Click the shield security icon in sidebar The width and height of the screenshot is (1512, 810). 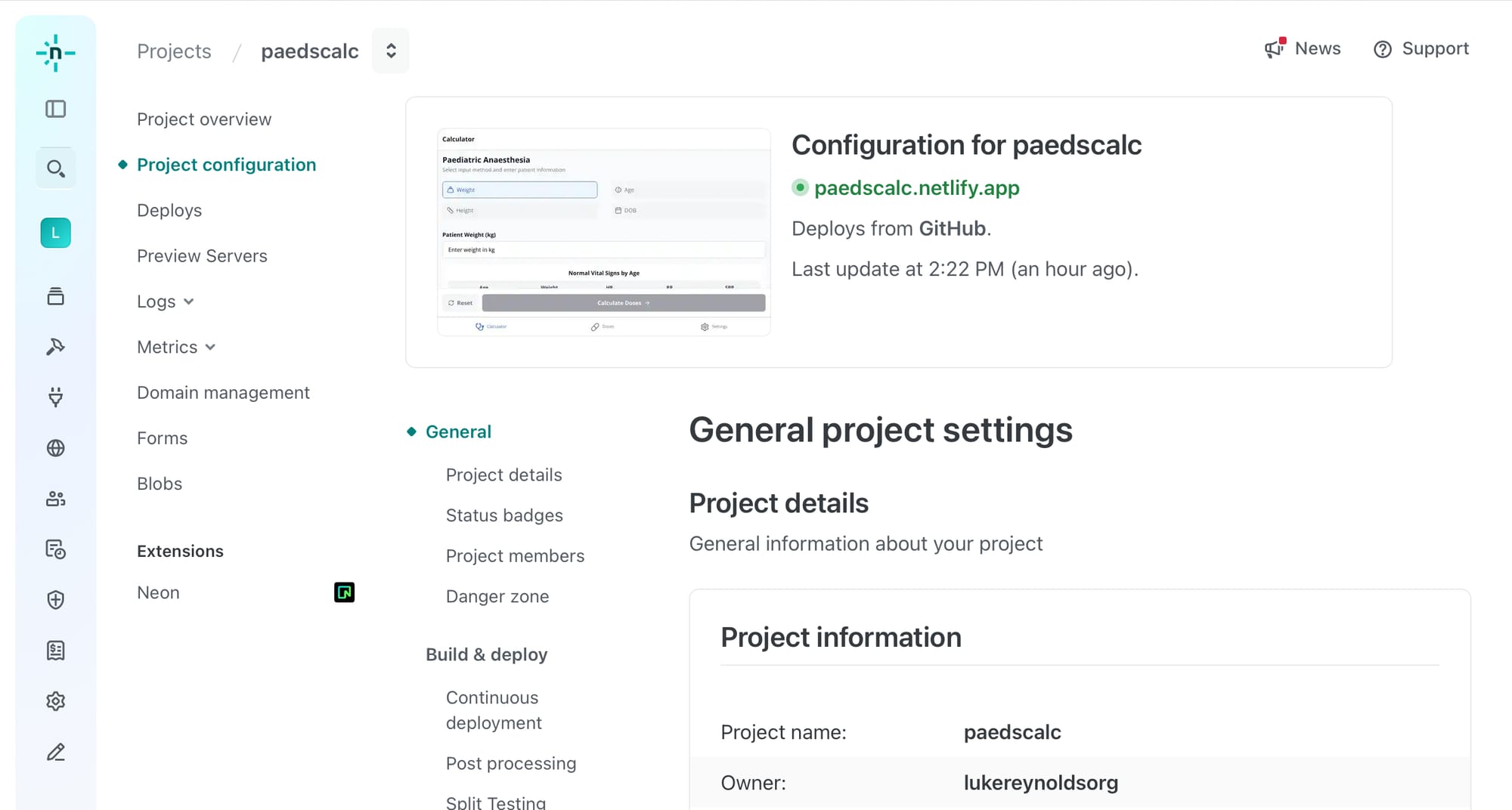[x=55, y=600]
